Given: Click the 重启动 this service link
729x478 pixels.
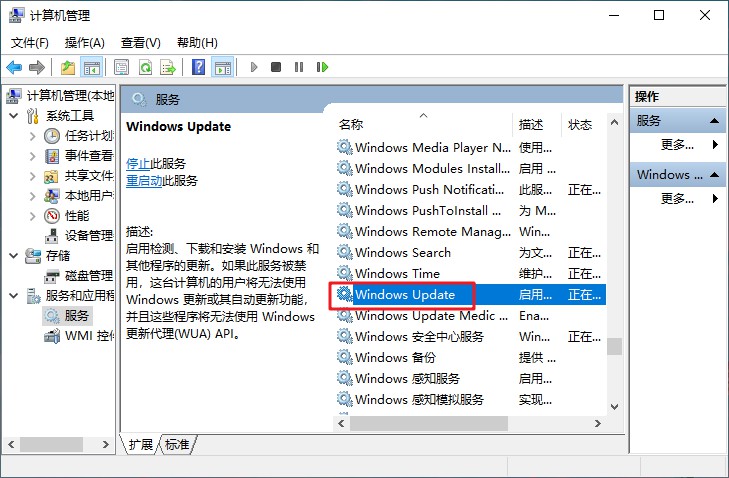Looking at the screenshot, I should [144, 180].
